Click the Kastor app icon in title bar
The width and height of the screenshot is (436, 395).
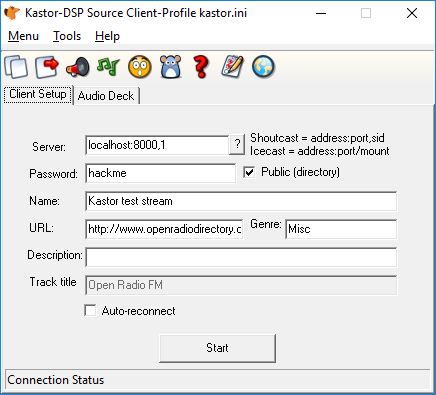[x=12, y=13]
